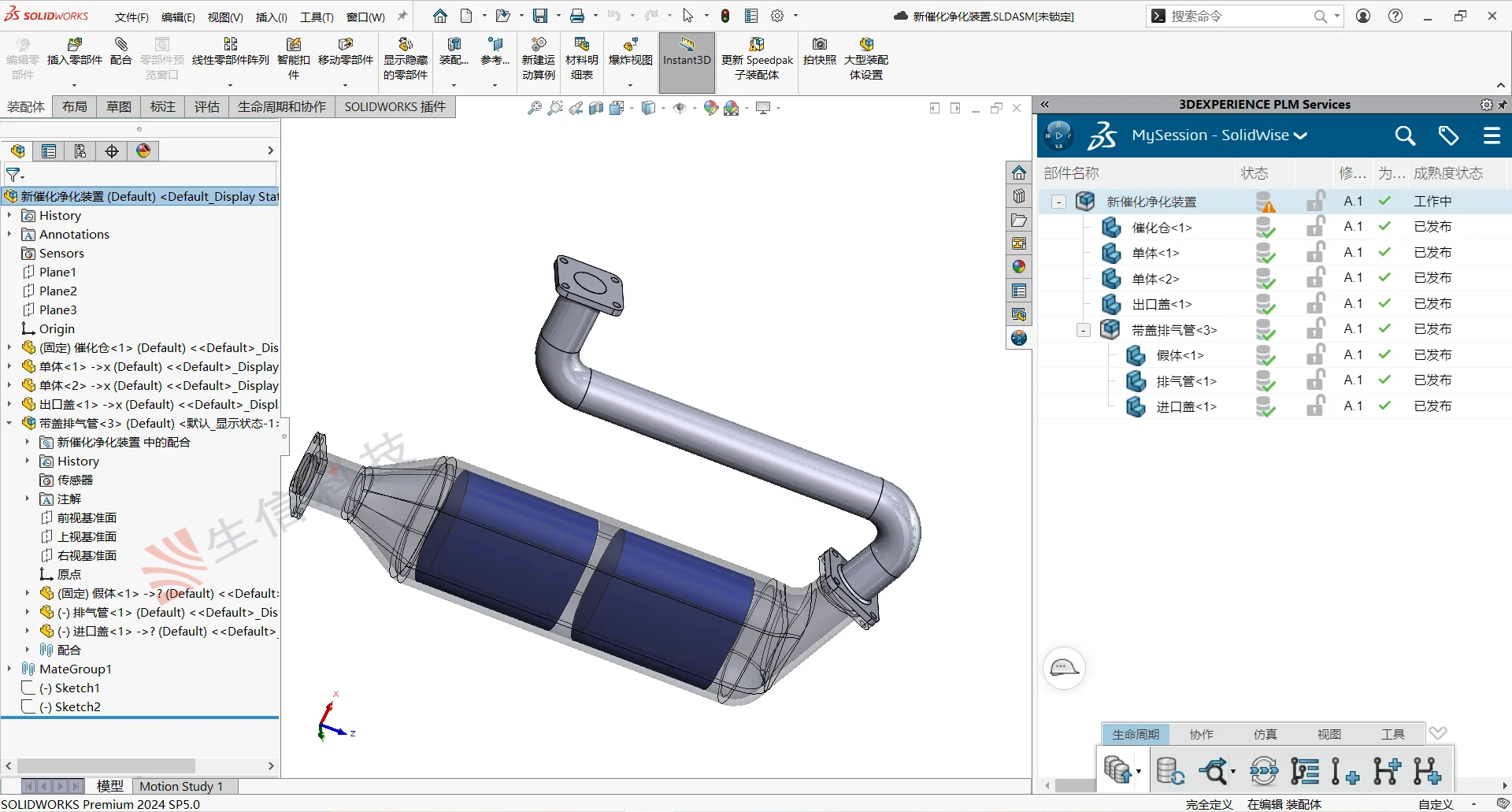Click Insert Components tool

pyautogui.click(x=74, y=52)
